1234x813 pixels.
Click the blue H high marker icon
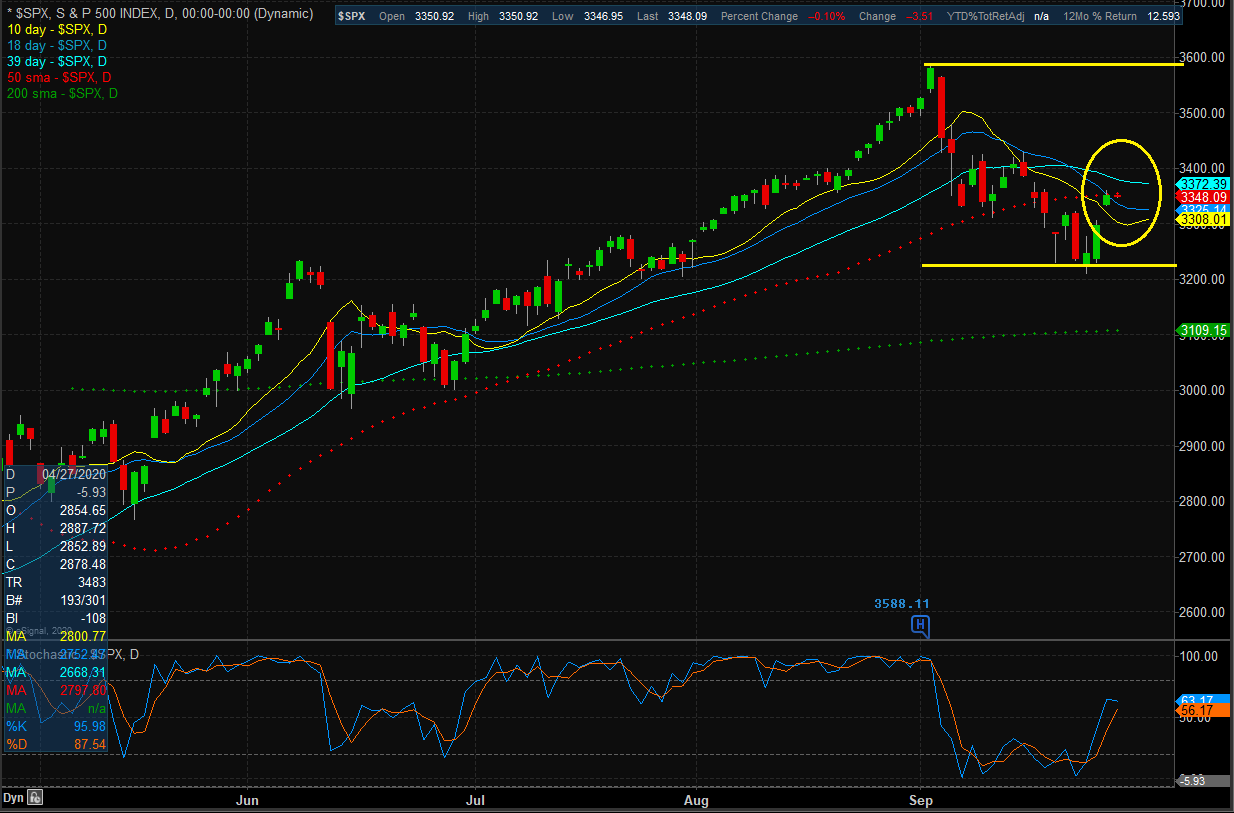click(x=921, y=627)
